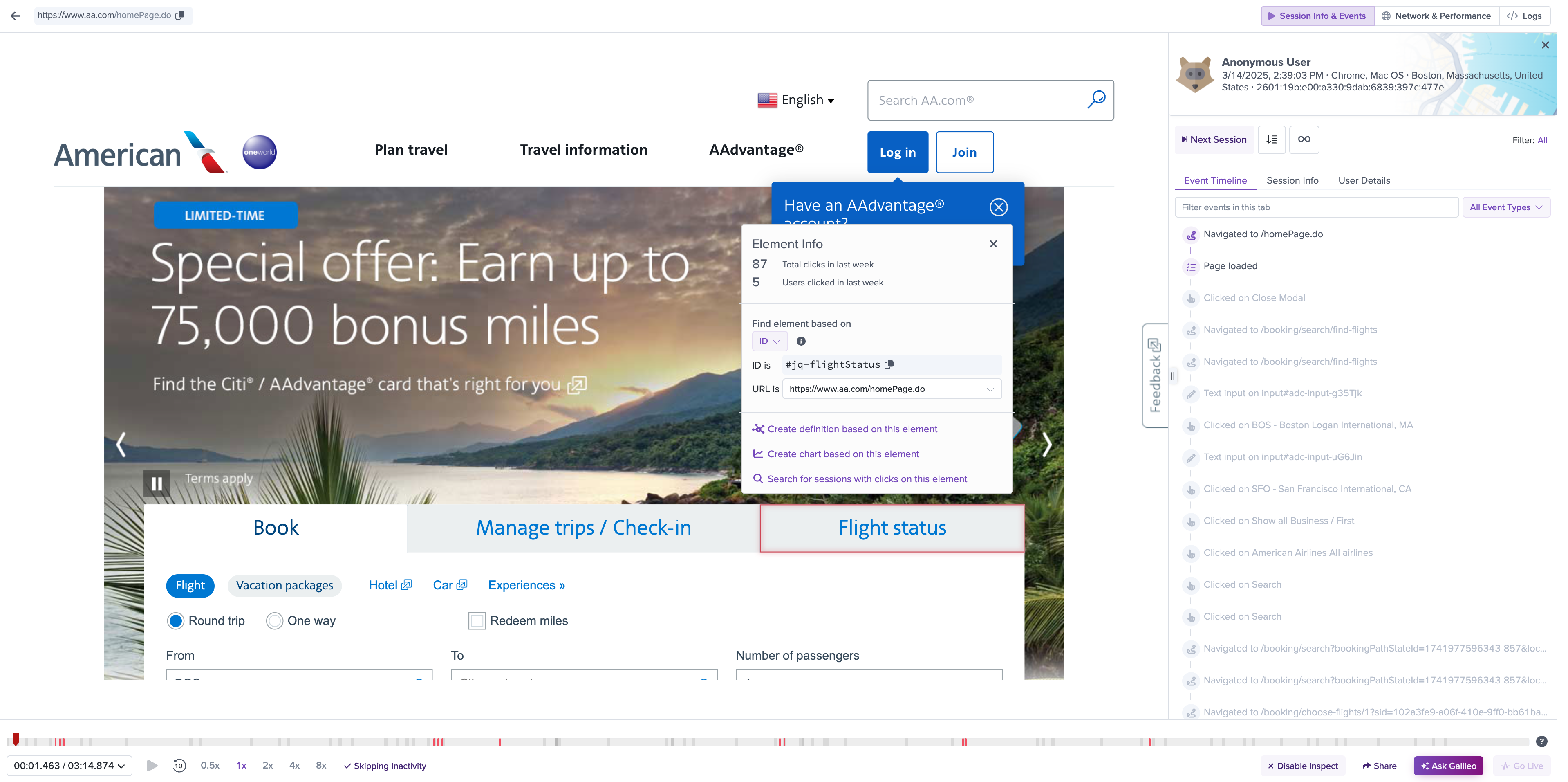Open the Network & Performance tab
The width and height of the screenshot is (1568, 782).
click(x=1436, y=16)
